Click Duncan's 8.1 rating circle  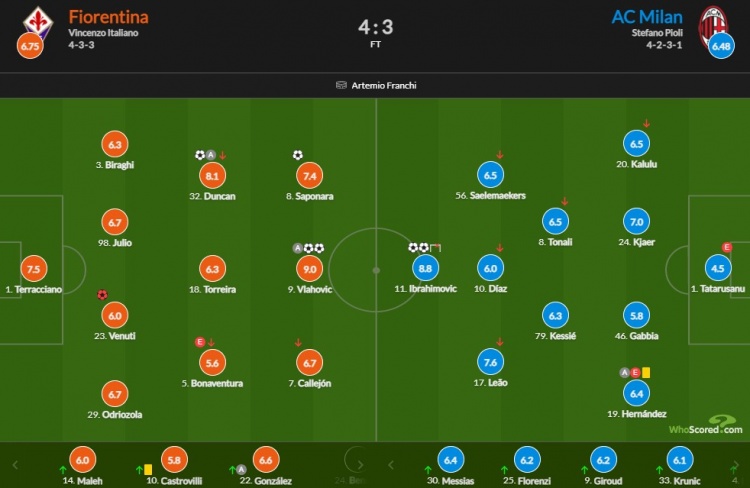212,176
